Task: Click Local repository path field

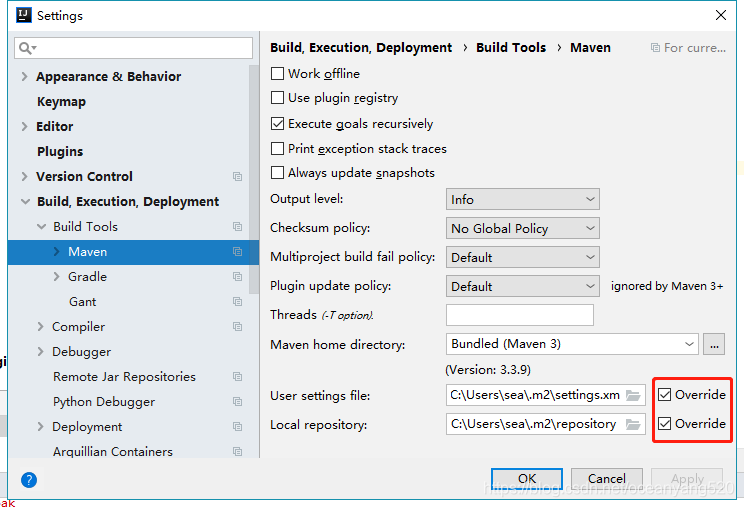Action: pos(546,424)
